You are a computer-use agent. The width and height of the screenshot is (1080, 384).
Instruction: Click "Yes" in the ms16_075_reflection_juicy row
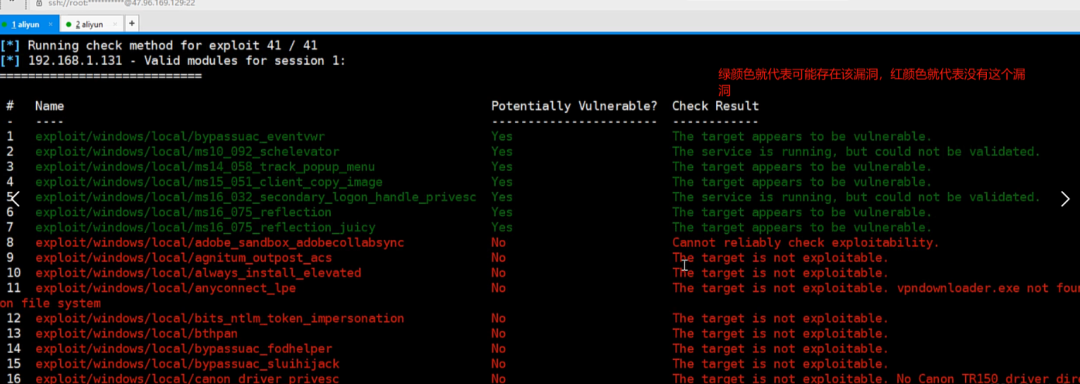(x=501, y=227)
